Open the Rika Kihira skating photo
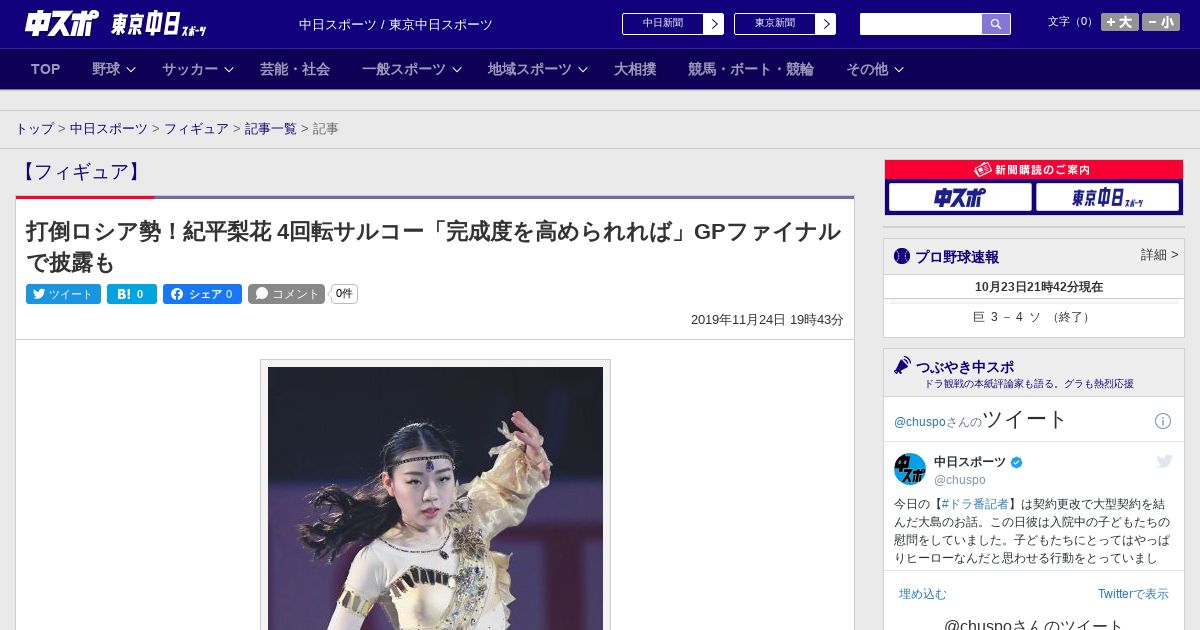The image size is (1200, 630). coord(435,498)
